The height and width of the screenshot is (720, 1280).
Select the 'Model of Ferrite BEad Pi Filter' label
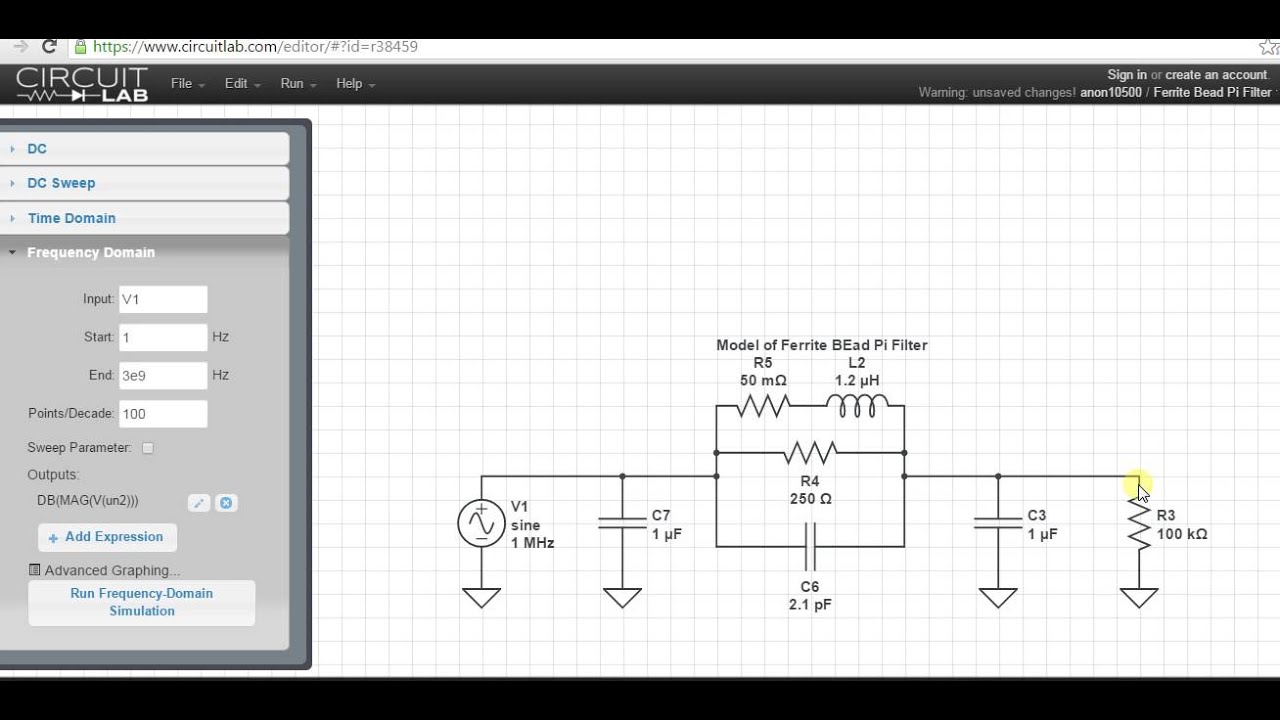click(822, 345)
